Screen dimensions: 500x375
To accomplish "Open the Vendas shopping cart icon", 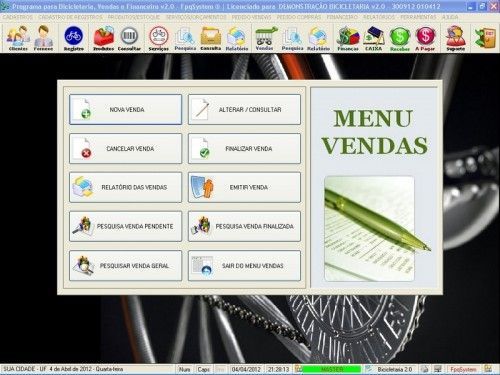I will tap(265, 38).
